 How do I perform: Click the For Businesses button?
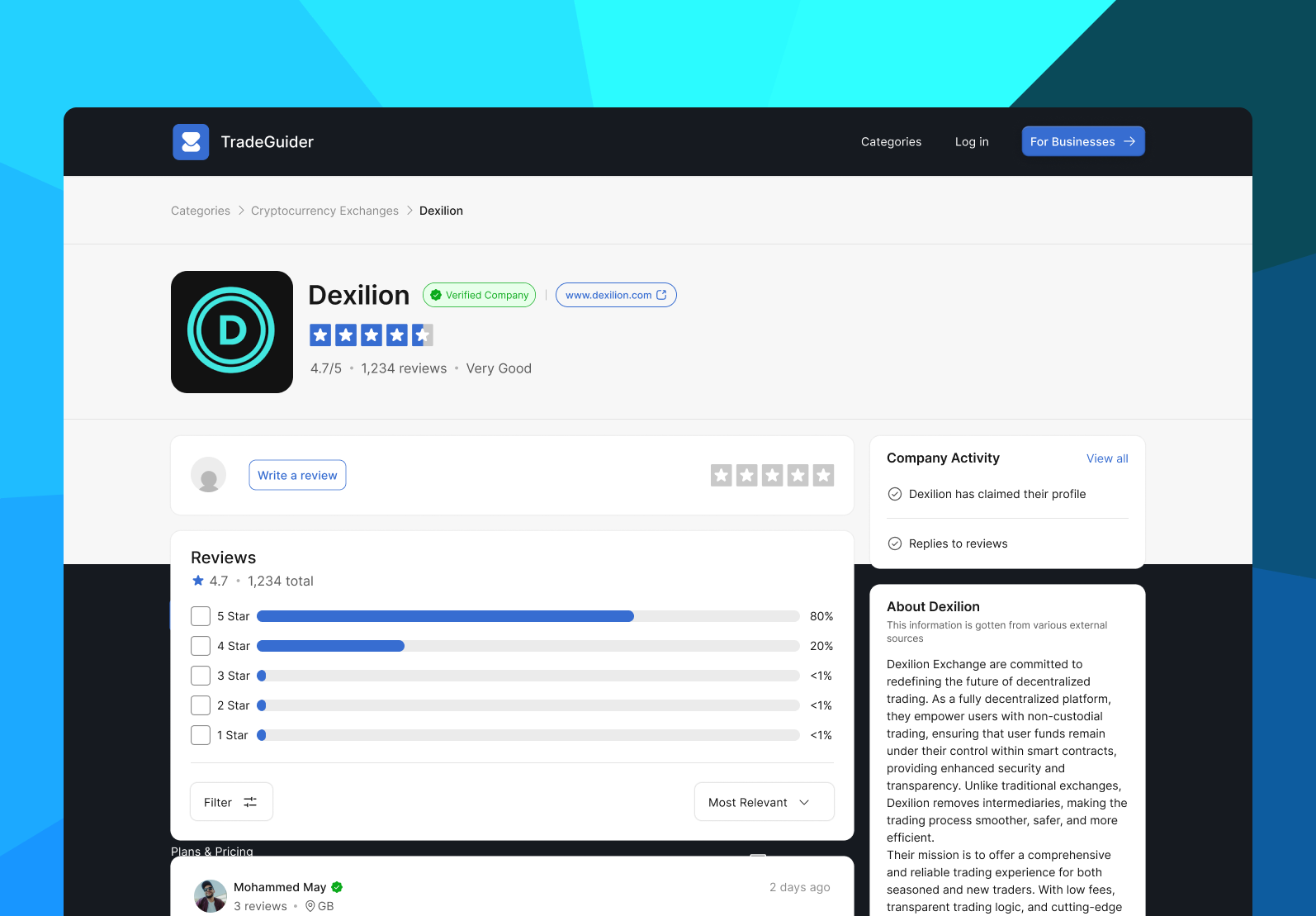(1083, 141)
